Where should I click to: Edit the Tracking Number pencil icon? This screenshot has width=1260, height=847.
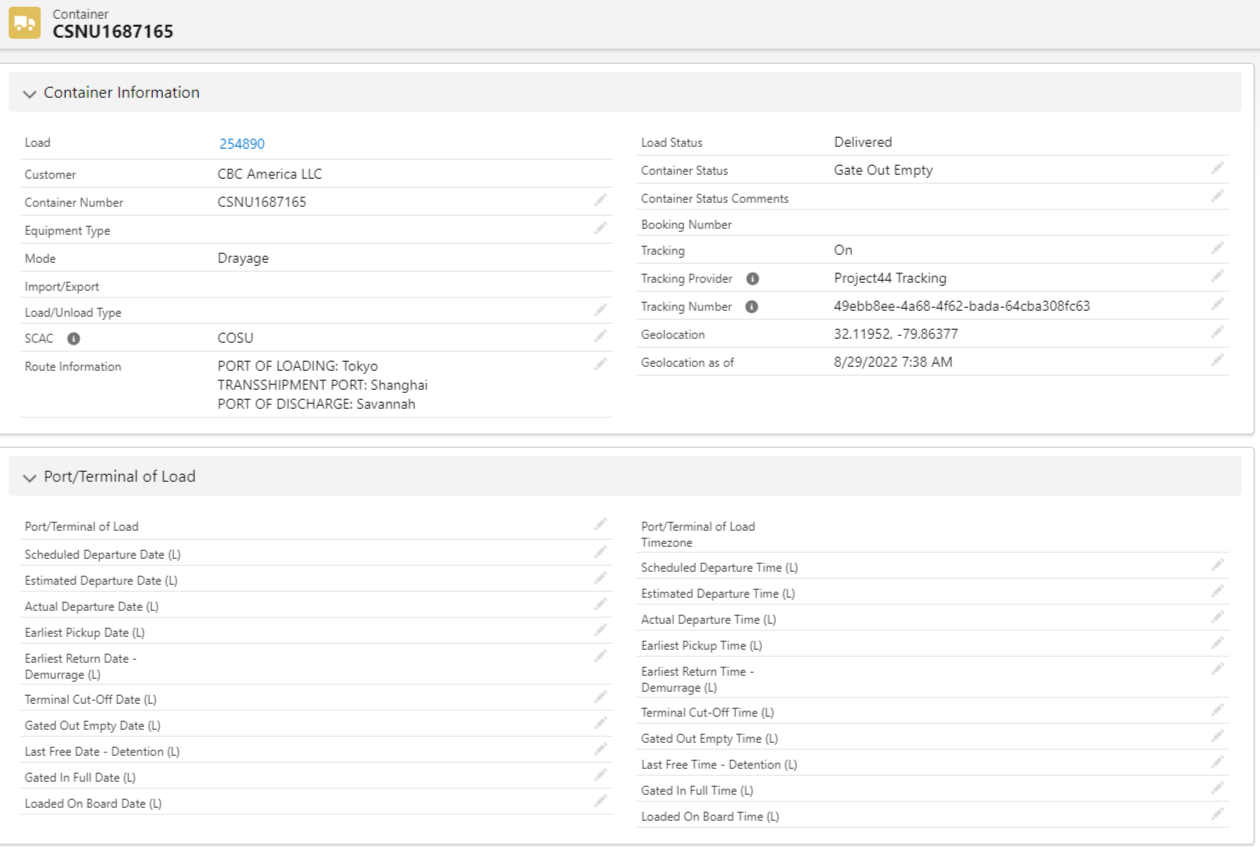point(1217,304)
